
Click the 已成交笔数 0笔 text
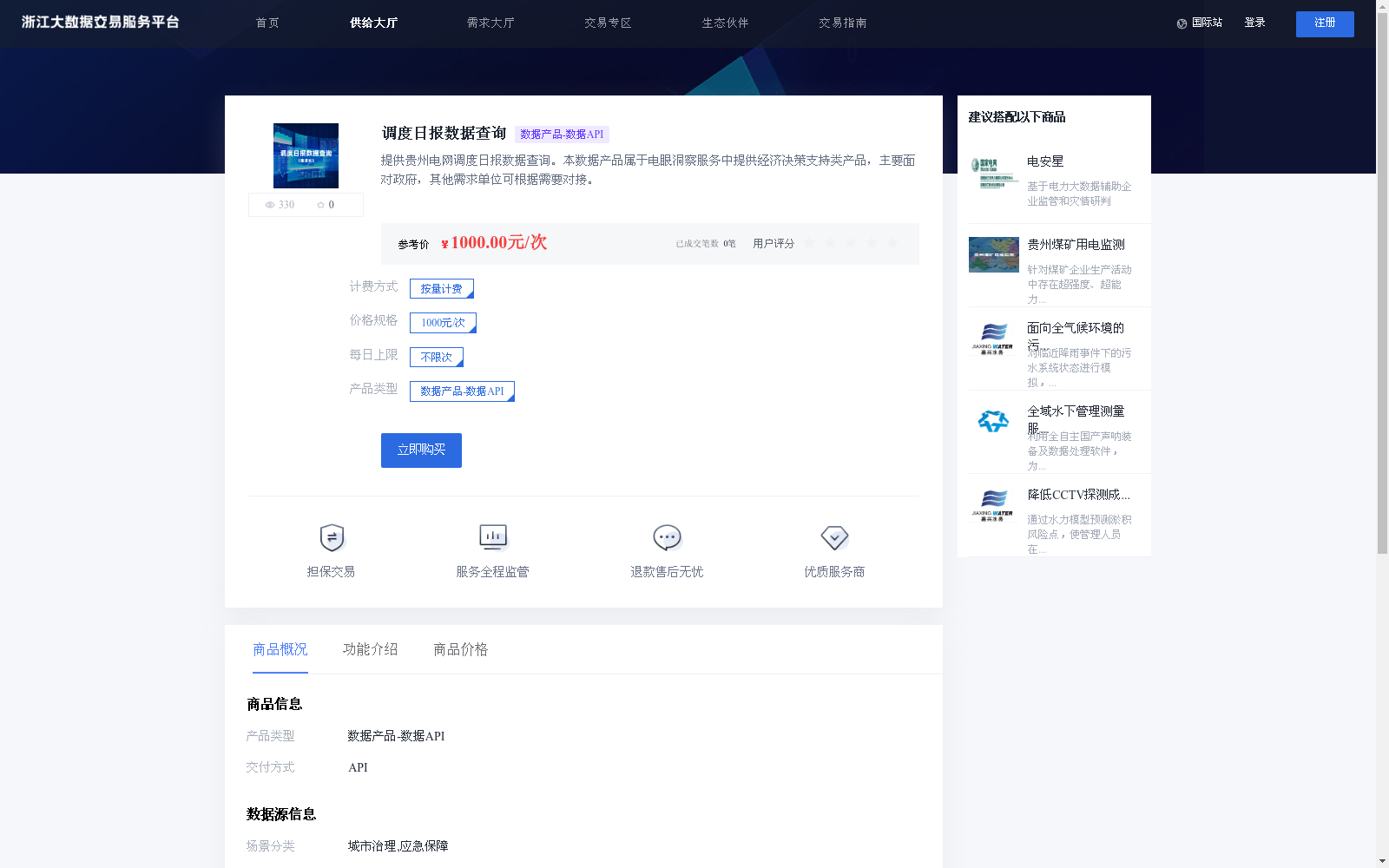click(x=706, y=244)
